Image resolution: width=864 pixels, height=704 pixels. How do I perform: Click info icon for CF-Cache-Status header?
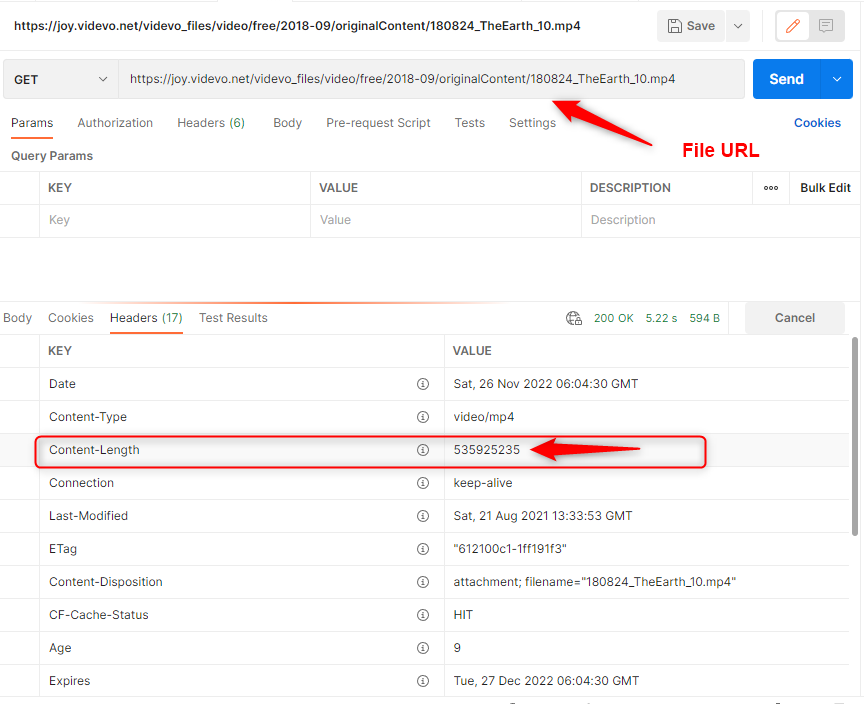pyautogui.click(x=423, y=615)
